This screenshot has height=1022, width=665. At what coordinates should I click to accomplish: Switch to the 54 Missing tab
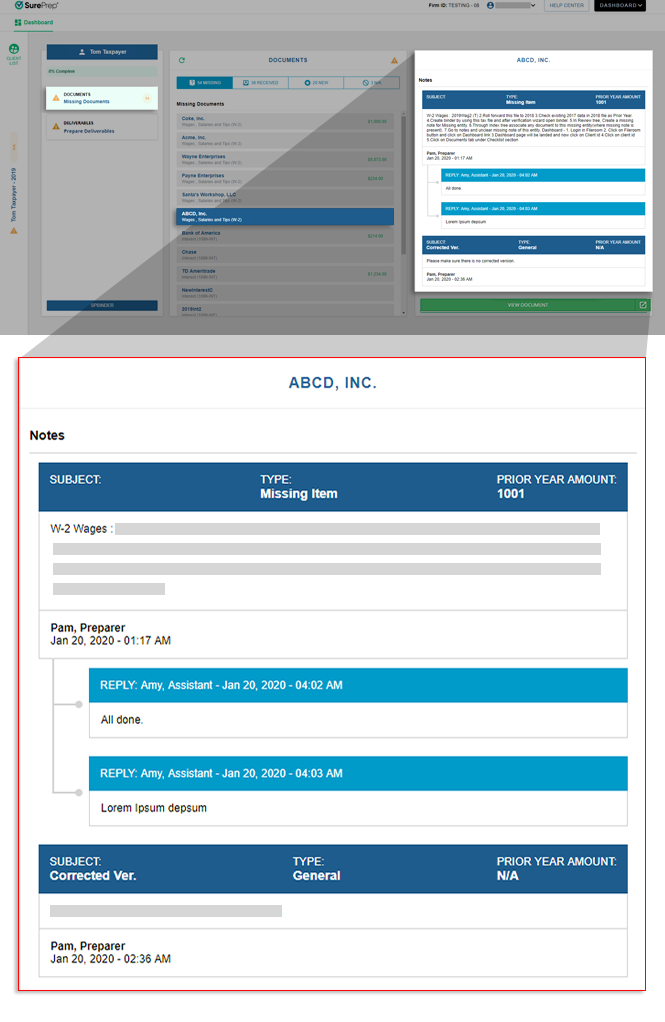205,83
